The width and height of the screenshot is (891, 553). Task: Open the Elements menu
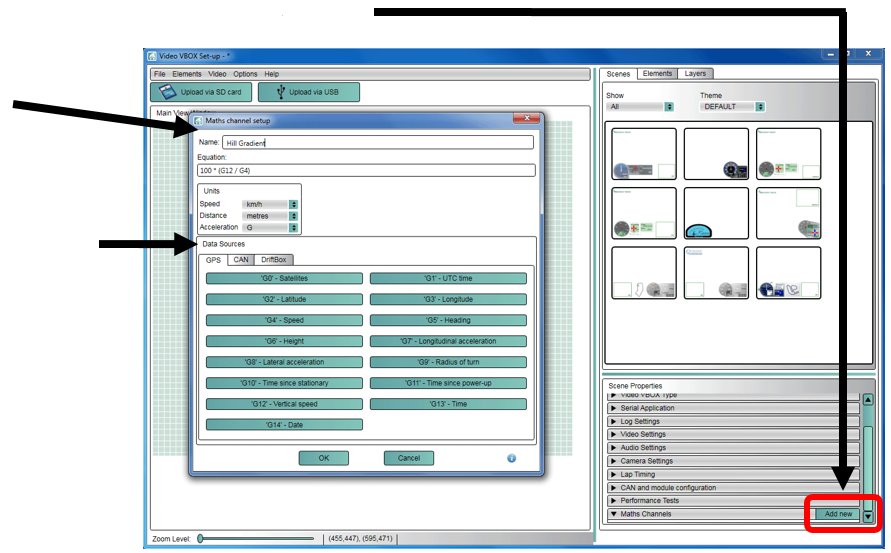[187, 74]
